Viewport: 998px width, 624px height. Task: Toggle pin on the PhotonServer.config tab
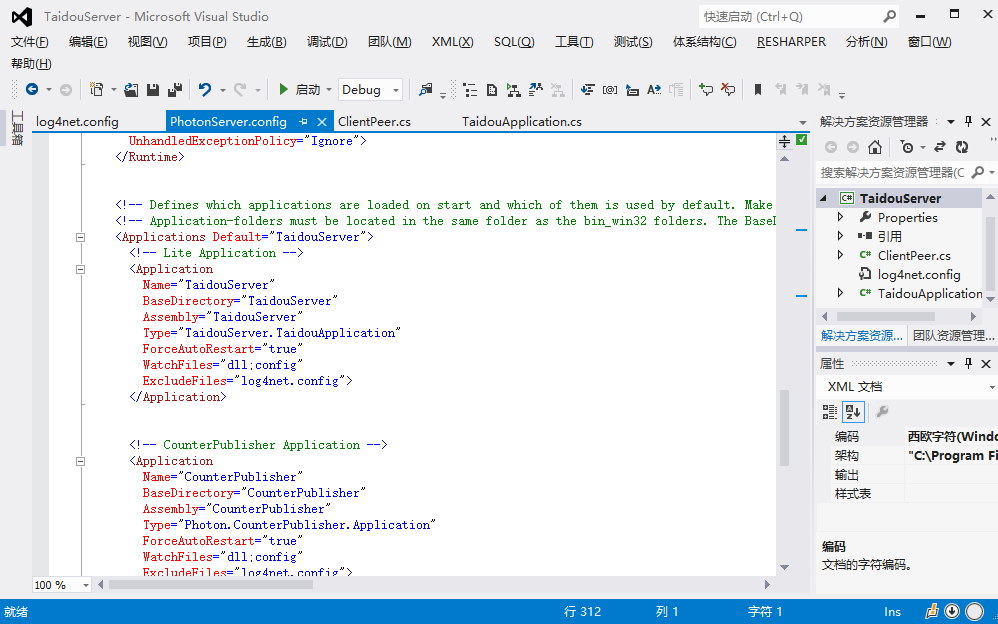304,121
